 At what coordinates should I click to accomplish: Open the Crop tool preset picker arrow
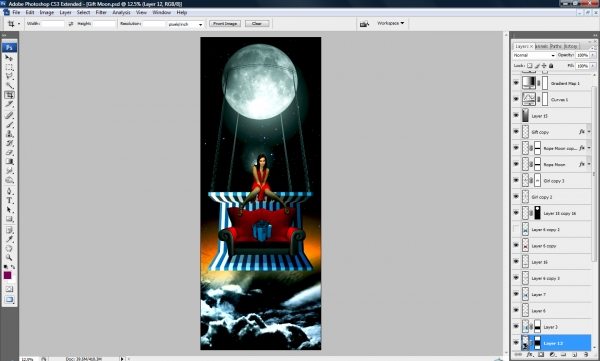click(19, 24)
